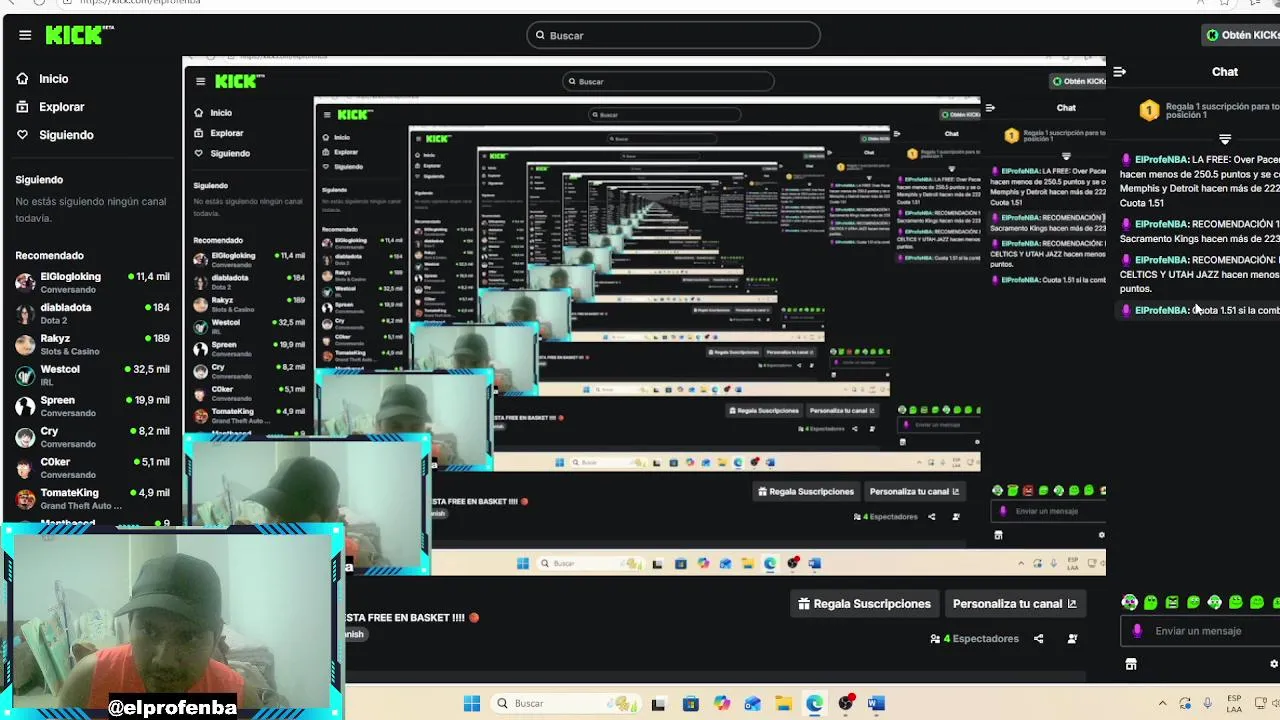Click ElProfeNBA name on LA FREE message

(x=1161, y=159)
